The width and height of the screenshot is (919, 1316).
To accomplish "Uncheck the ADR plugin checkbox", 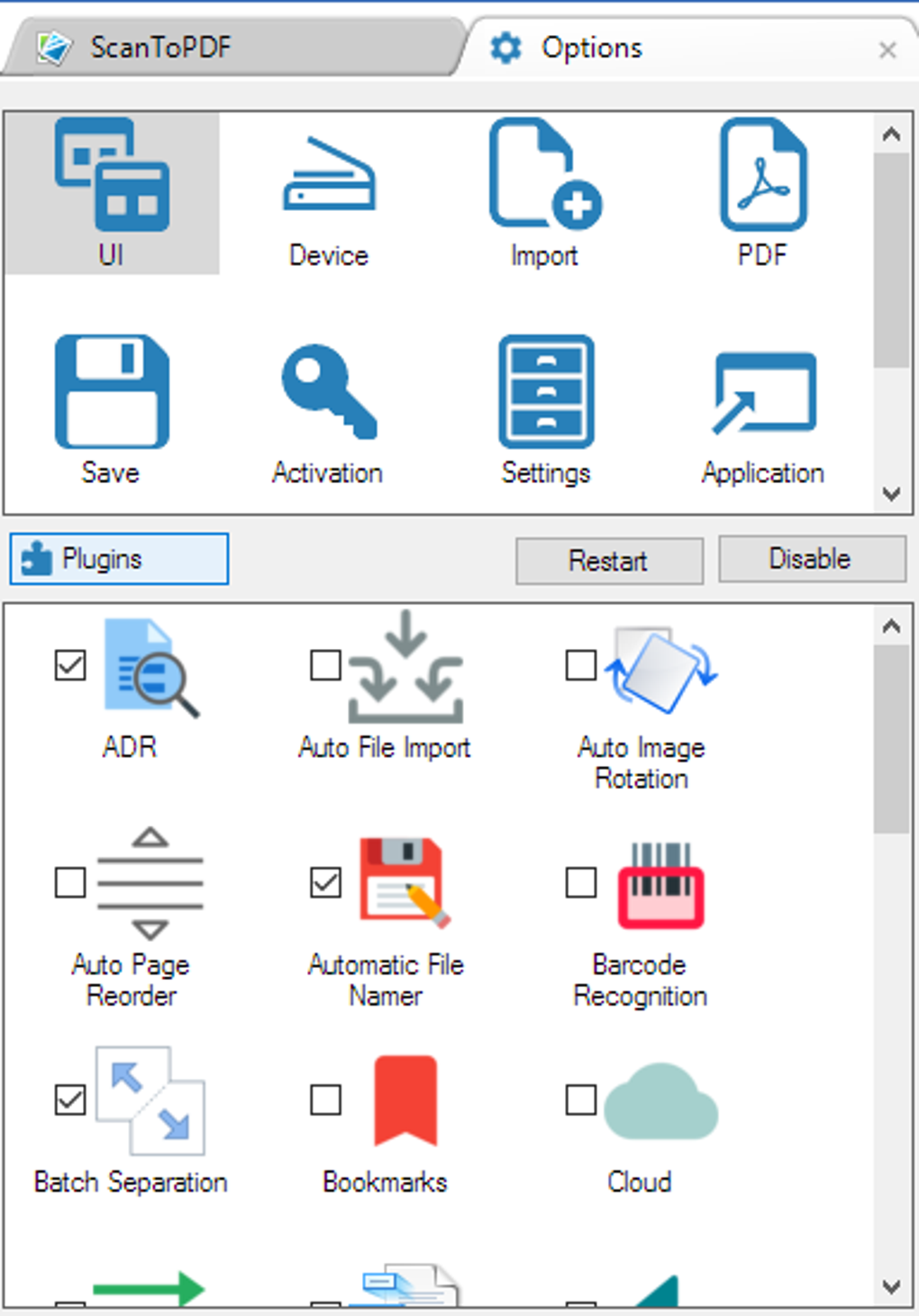I will [x=70, y=666].
